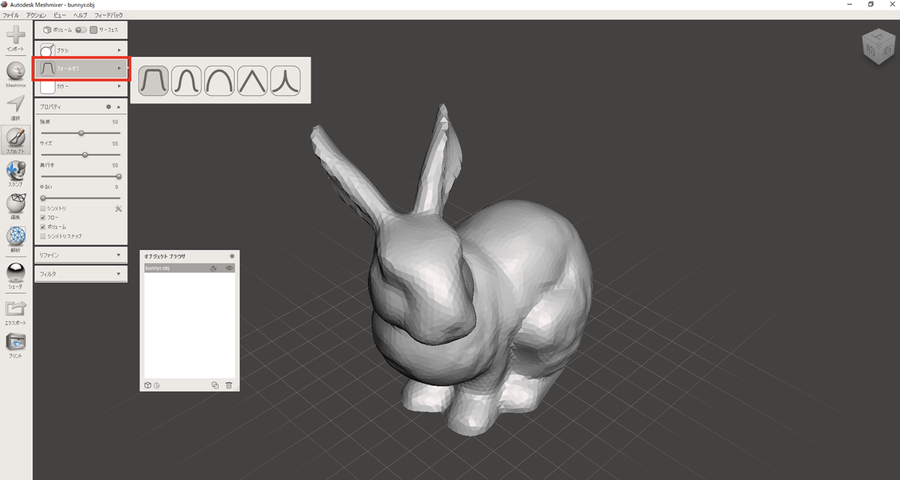
Task: Open the Print (プリント) tool
Action: (x=16, y=343)
